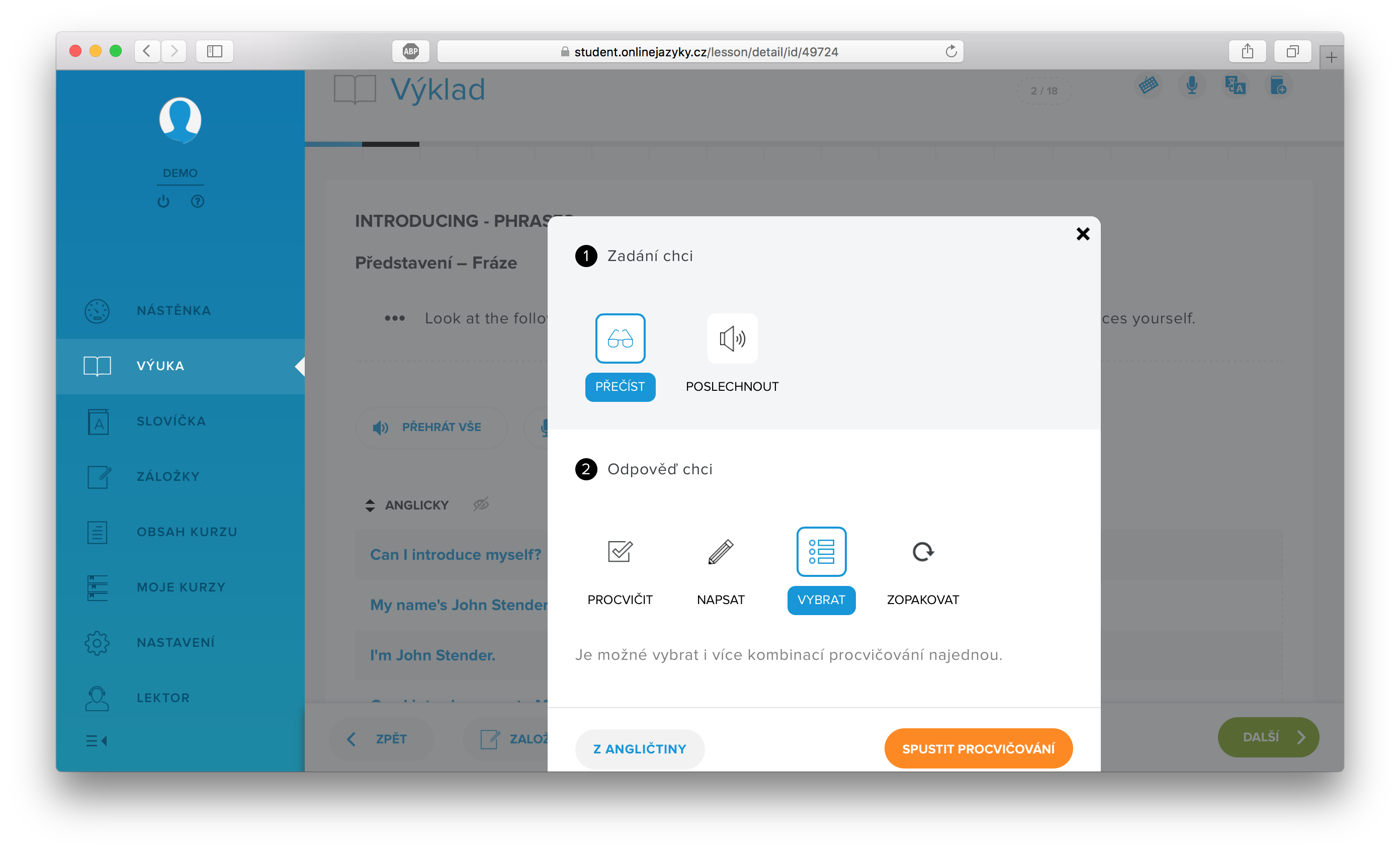The width and height of the screenshot is (1400, 852).
Task: Click the keyboard icon in header
Action: [1148, 86]
